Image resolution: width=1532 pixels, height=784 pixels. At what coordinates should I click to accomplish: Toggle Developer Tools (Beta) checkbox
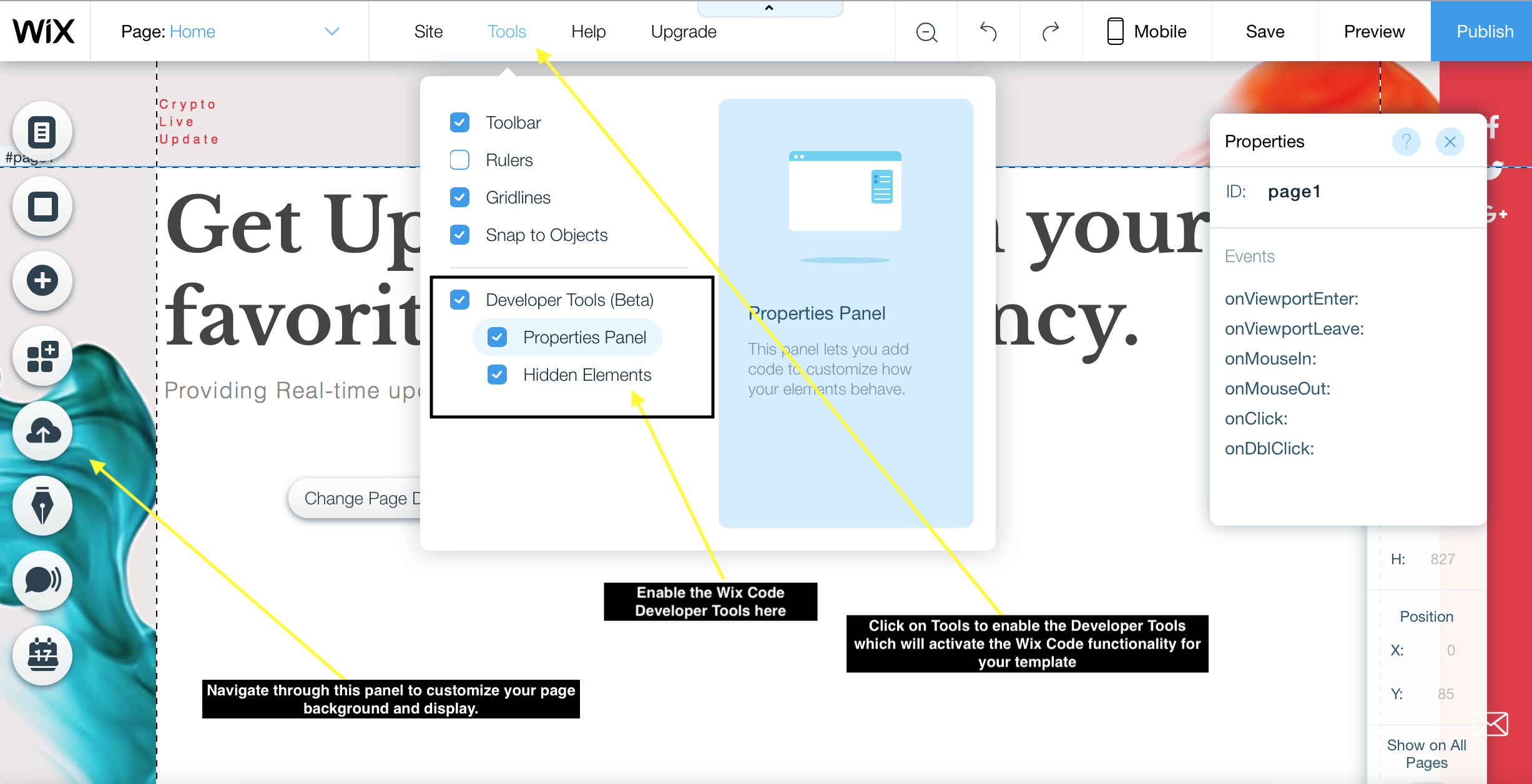(x=460, y=300)
